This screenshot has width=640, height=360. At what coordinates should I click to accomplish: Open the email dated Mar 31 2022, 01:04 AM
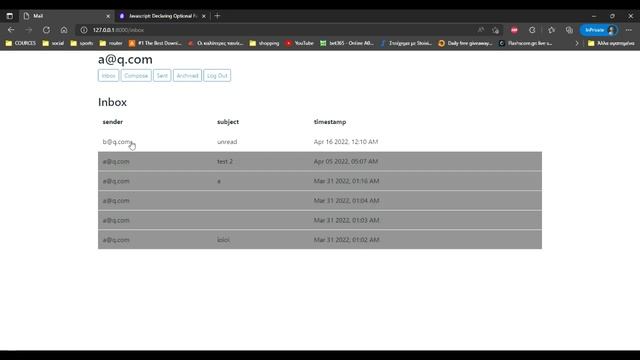pyautogui.click(x=320, y=200)
